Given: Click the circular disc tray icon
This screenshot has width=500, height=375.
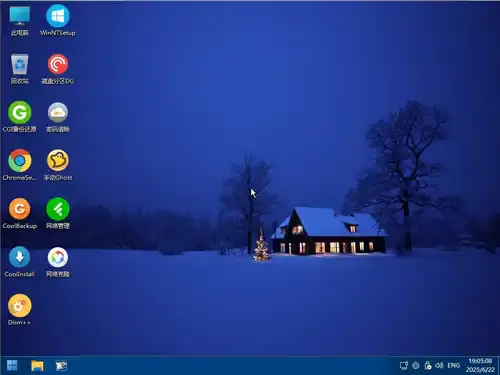Looking at the screenshot, I should [416, 366].
